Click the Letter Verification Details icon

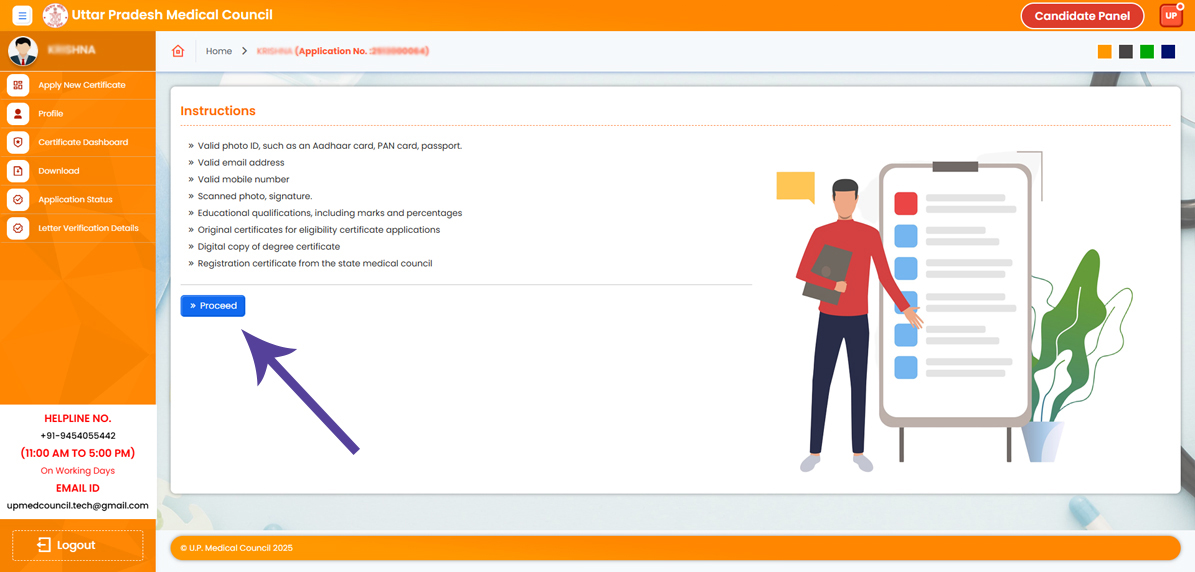pyautogui.click(x=18, y=229)
